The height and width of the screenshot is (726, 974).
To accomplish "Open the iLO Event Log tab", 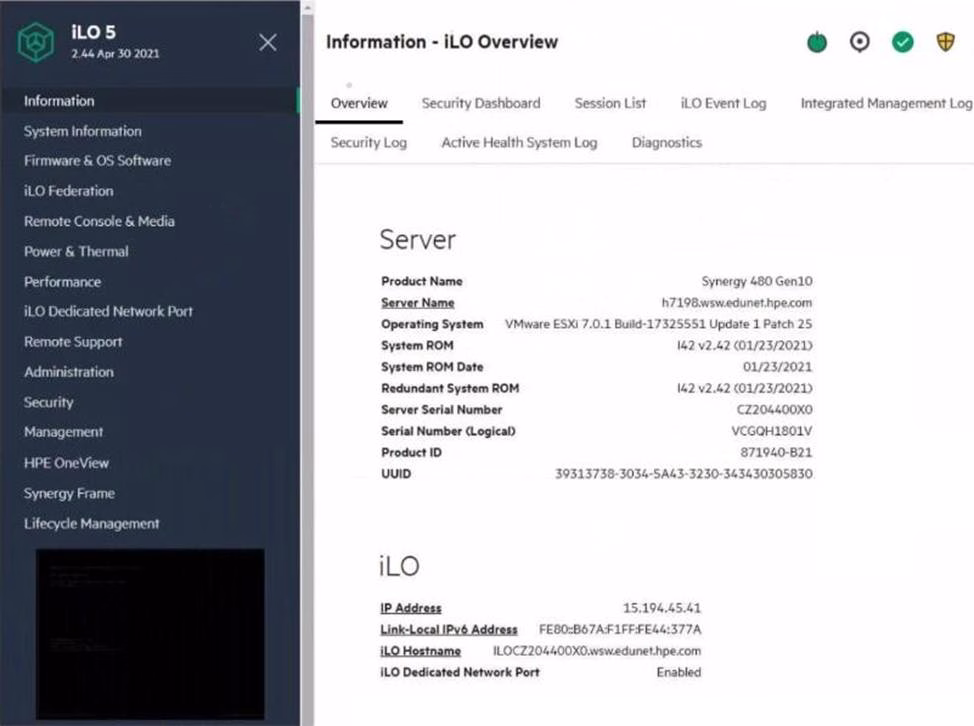I will [x=723, y=103].
